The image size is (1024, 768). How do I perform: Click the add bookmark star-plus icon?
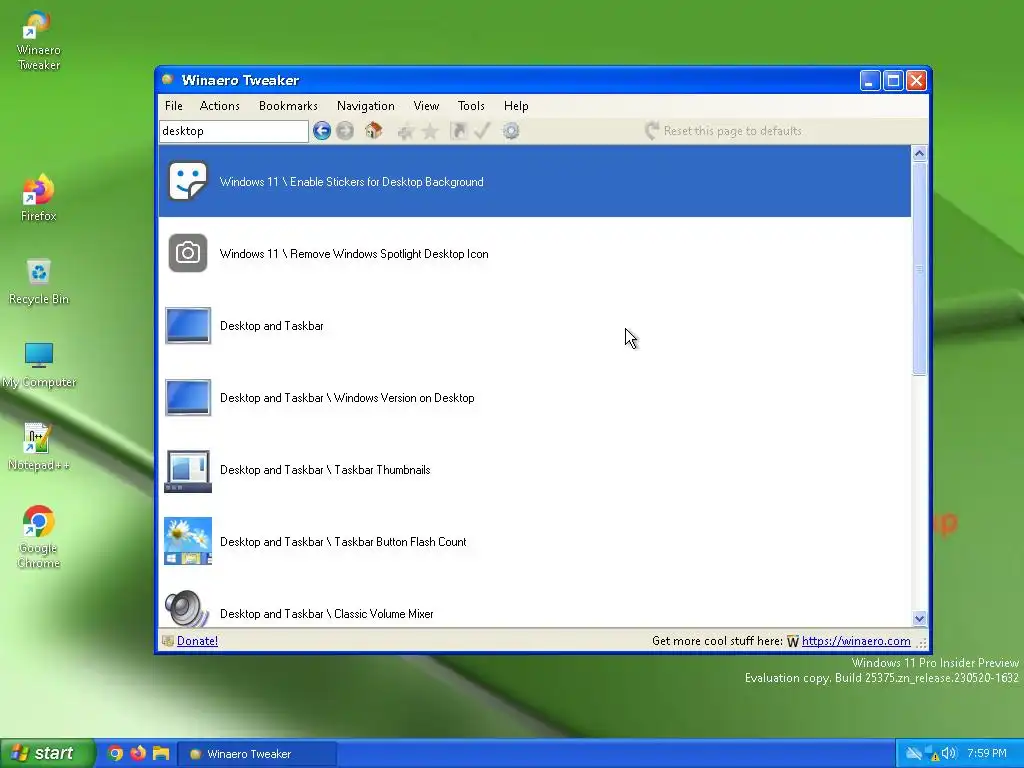(406, 131)
